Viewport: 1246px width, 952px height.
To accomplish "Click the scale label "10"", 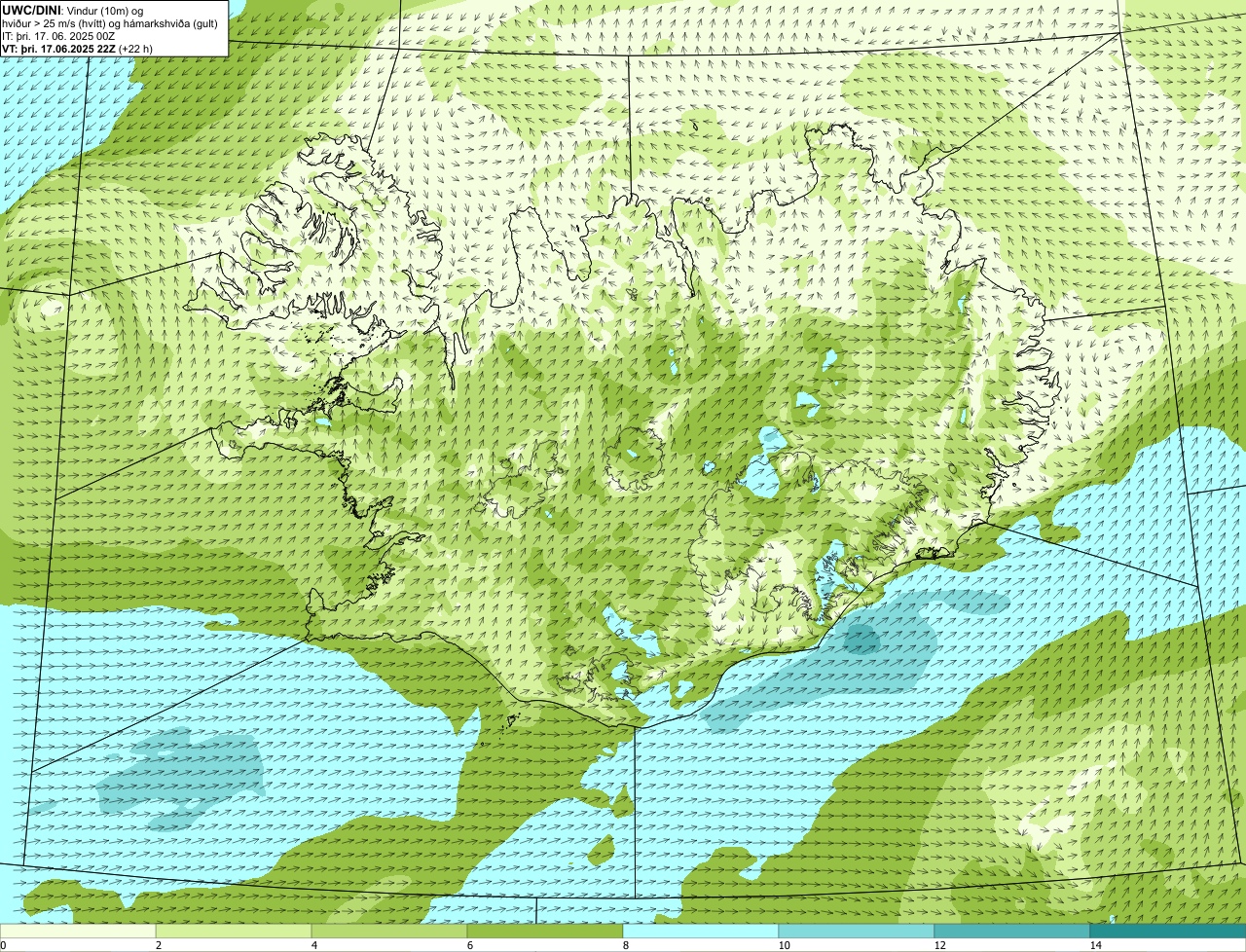I will pos(784,945).
